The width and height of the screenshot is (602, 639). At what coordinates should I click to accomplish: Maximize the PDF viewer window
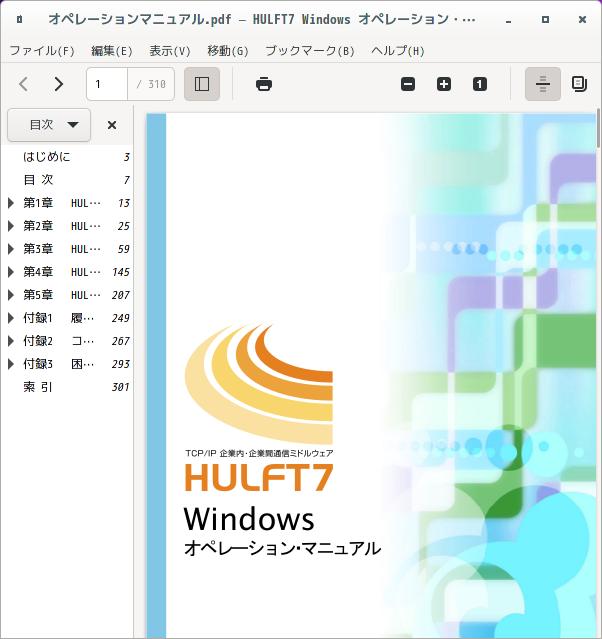coord(545,20)
